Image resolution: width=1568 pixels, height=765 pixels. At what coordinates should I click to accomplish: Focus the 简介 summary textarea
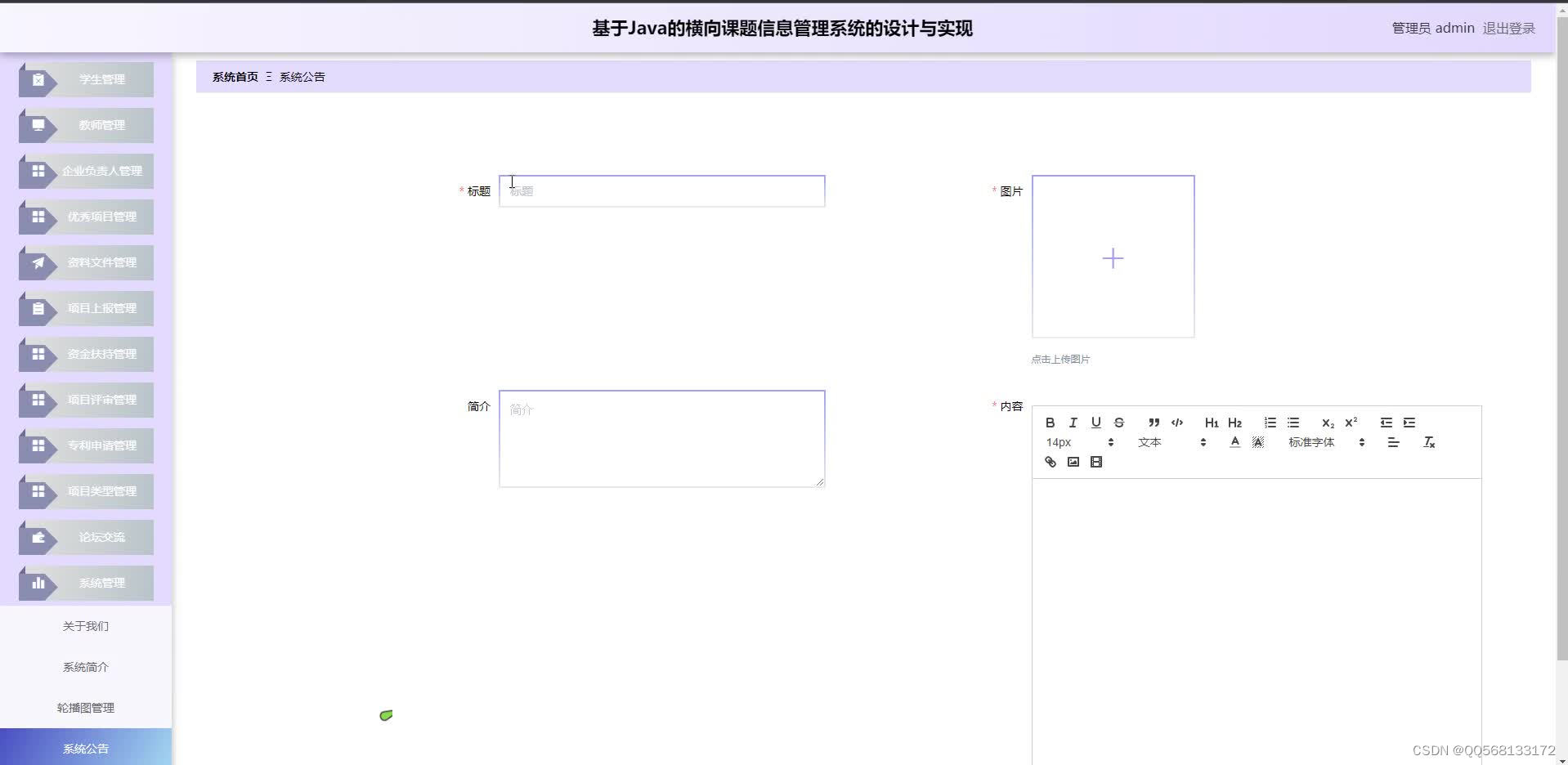point(662,439)
